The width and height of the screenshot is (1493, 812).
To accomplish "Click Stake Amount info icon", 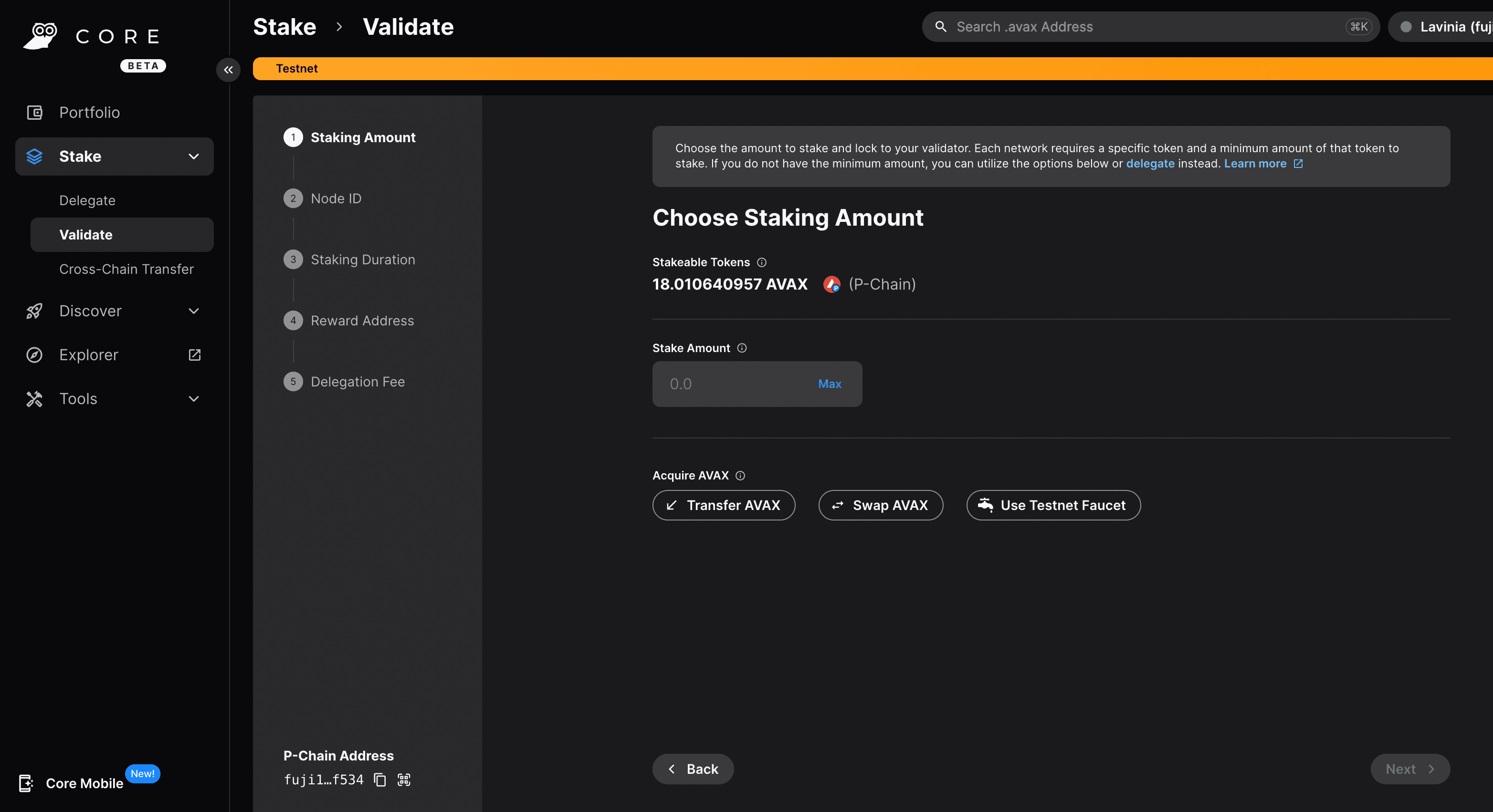I will click(x=742, y=348).
